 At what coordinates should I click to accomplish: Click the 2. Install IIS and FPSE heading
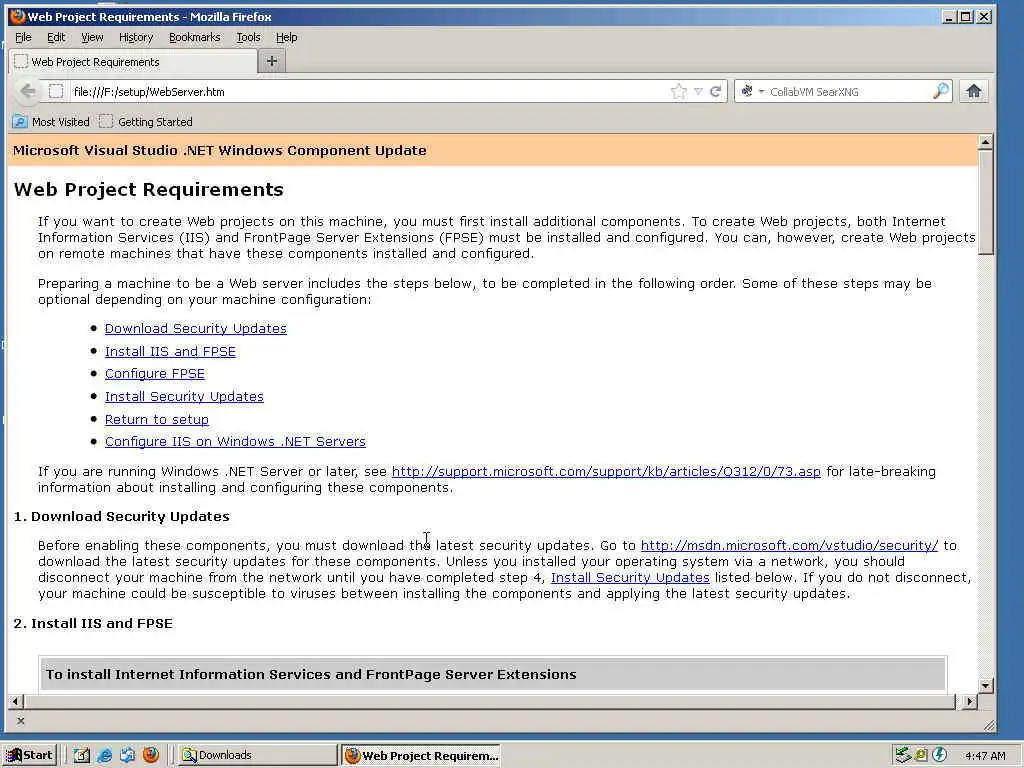tap(93, 624)
